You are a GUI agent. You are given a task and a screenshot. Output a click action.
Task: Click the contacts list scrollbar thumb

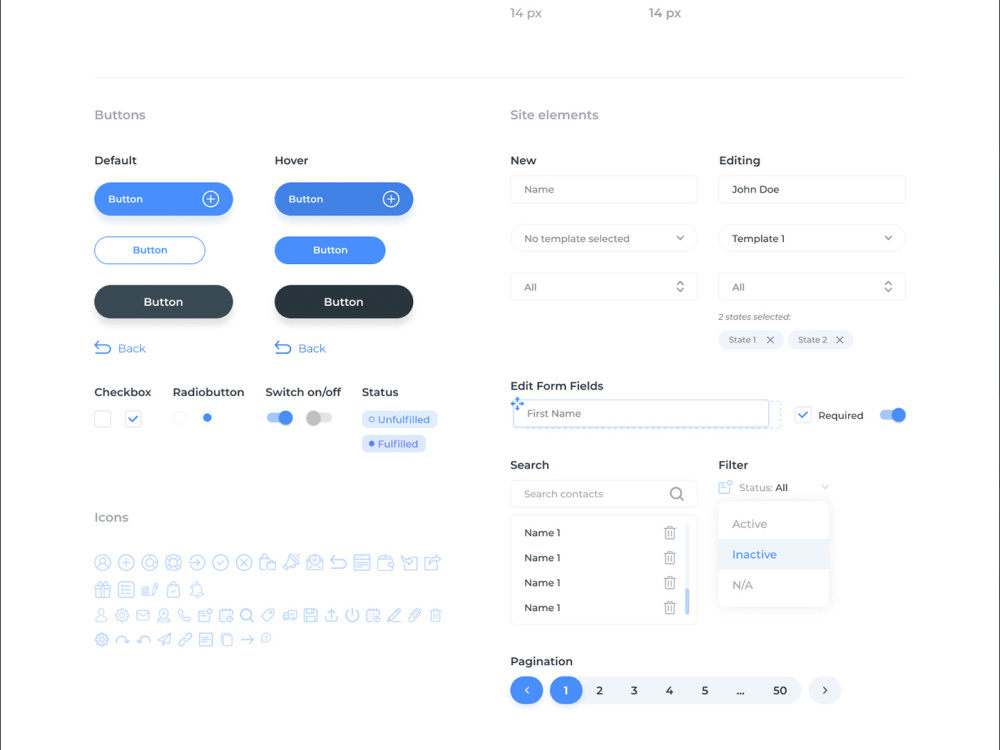click(x=687, y=601)
